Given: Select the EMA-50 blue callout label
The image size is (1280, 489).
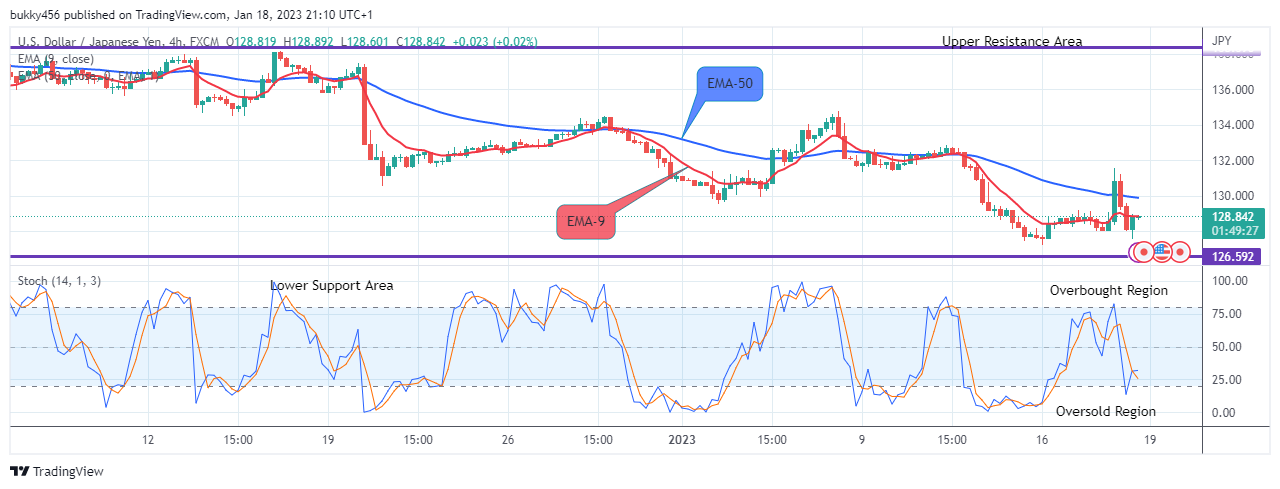Looking at the screenshot, I should click(x=730, y=85).
